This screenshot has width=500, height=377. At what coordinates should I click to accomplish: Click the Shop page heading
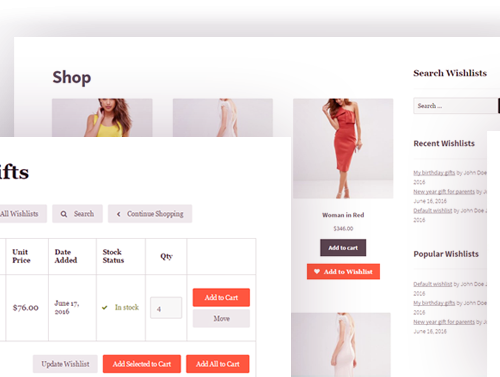point(72,77)
